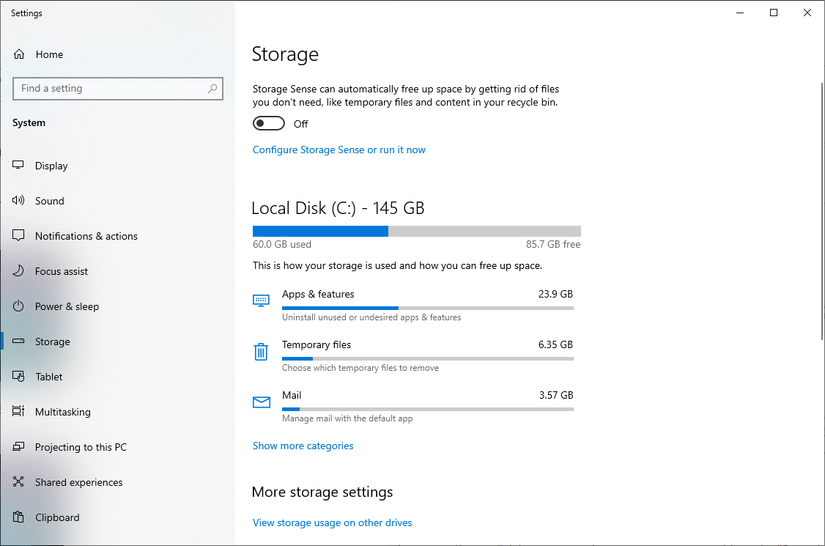Viewport: 825px width, 546px height.
Task: Click the Clipboard icon in sidebar
Action: 18,517
